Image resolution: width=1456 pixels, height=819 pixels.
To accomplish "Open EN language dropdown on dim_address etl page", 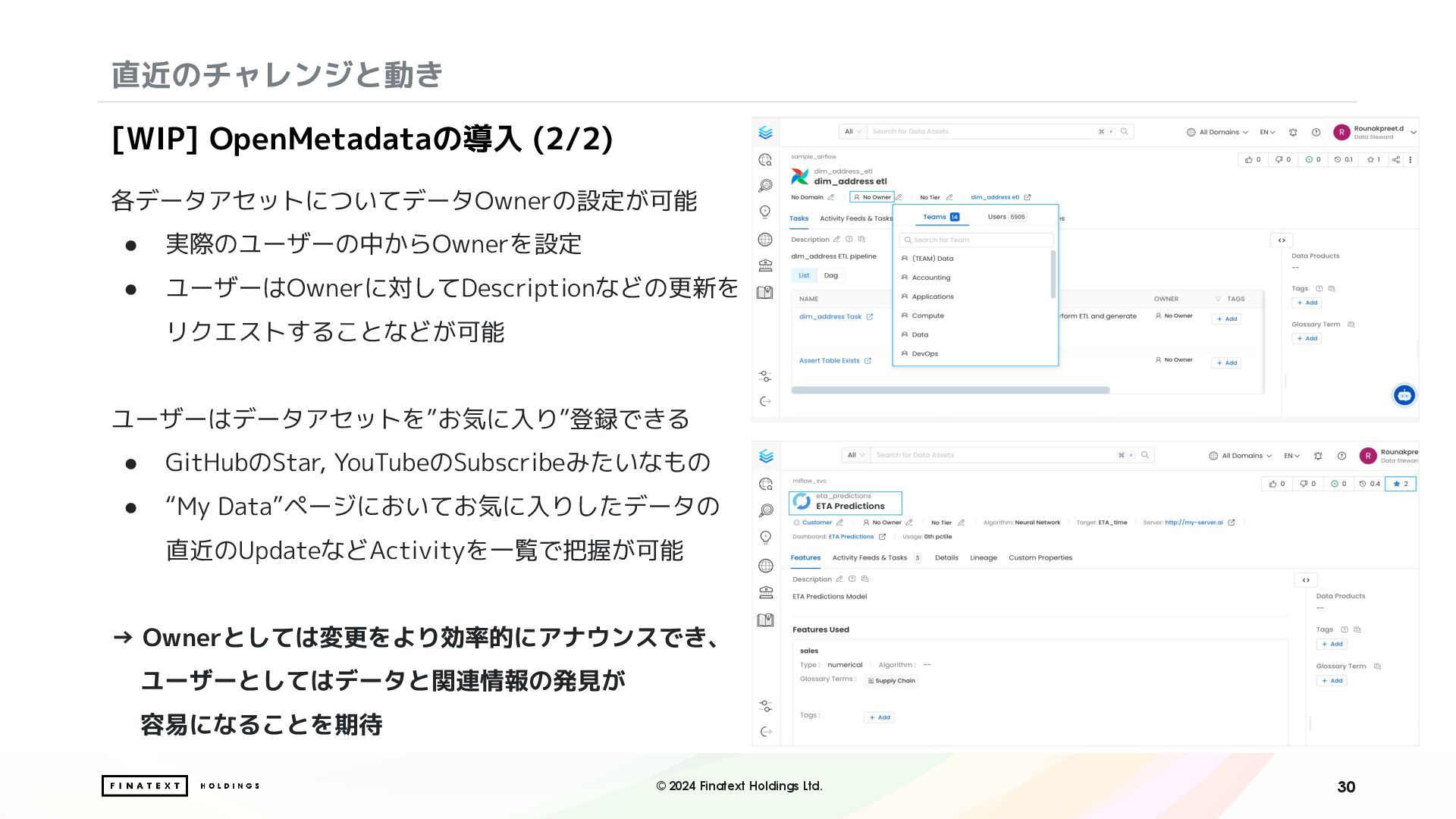I will point(1268,132).
